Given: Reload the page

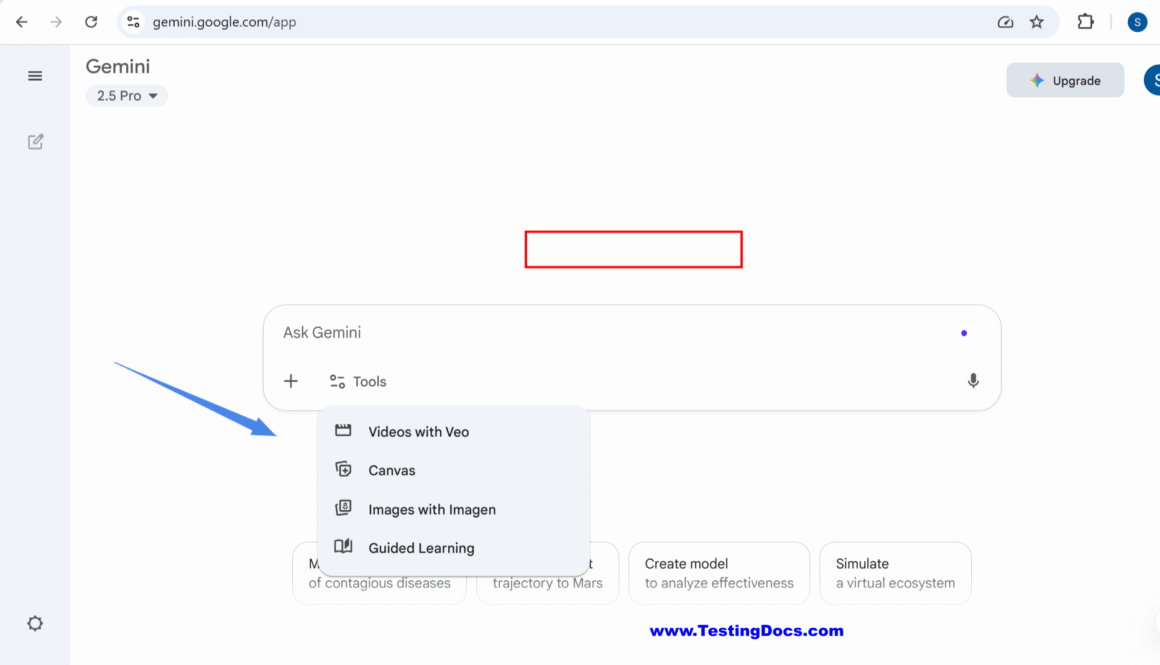Looking at the screenshot, I should pos(91,22).
